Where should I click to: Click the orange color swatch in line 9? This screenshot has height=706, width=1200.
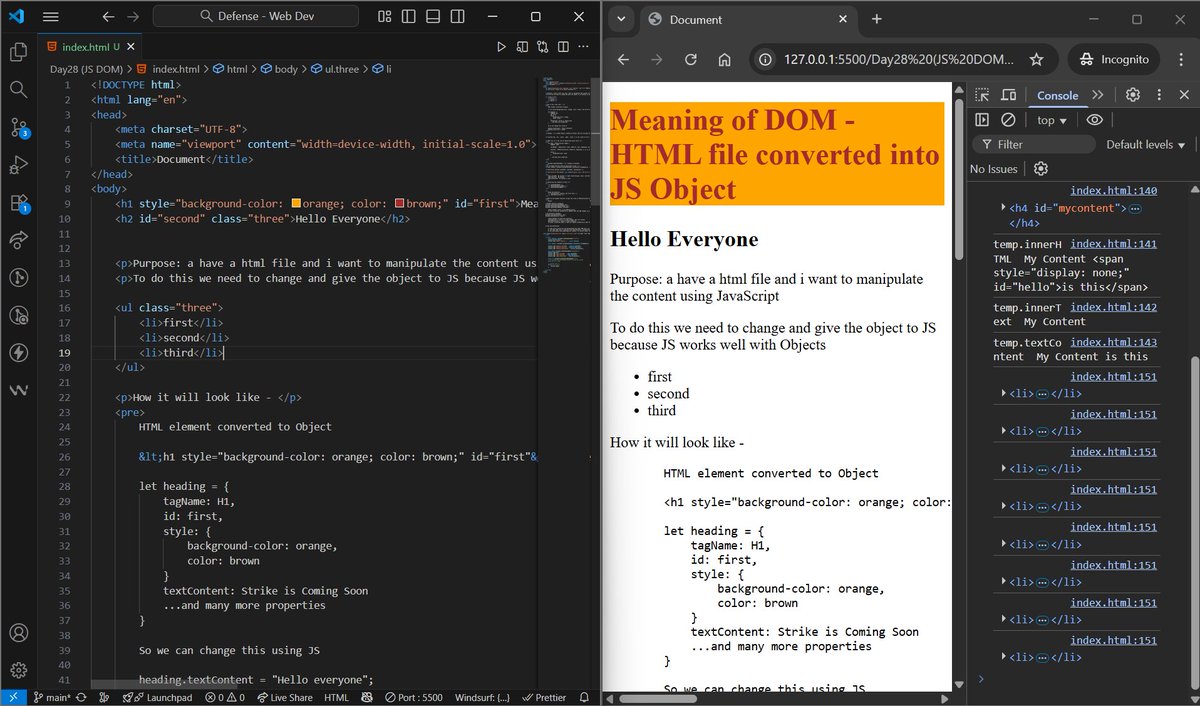pyautogui.click(x=296, y=203)
